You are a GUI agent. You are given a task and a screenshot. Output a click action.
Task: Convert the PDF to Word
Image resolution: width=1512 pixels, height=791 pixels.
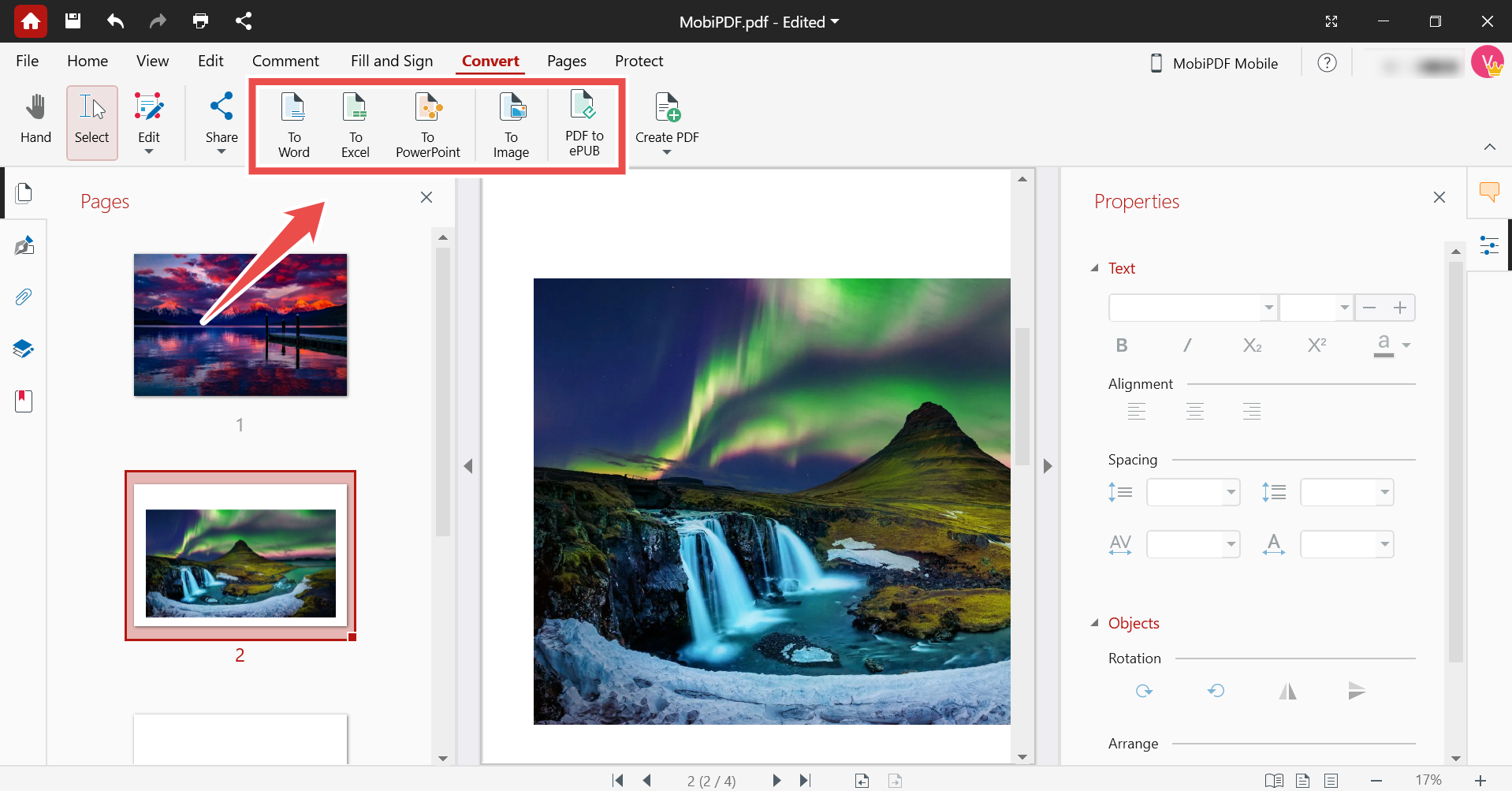point(292,124)
